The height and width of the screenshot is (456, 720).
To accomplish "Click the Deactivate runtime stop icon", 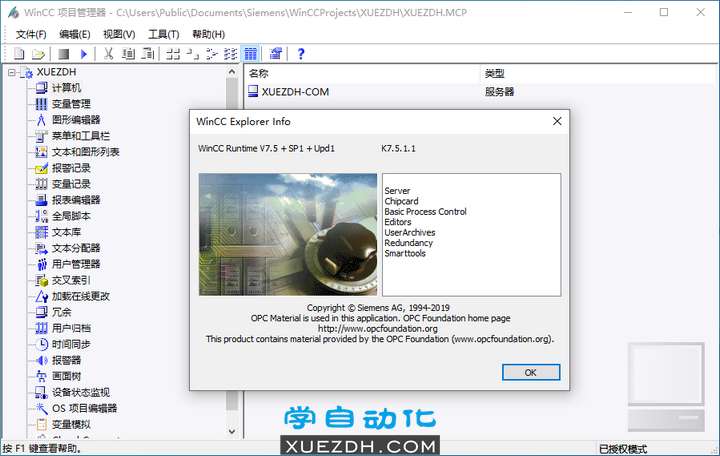I will 64,54.
